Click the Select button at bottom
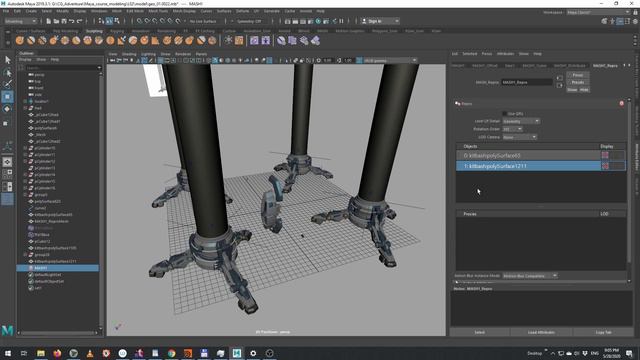640x360 pixels. tap(480, 332)
